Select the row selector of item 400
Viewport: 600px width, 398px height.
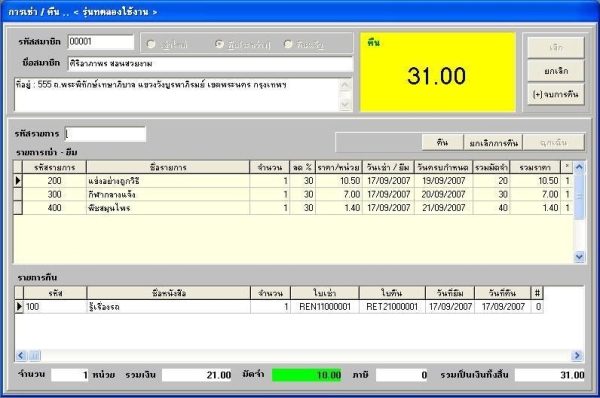(x=18, y=207)
